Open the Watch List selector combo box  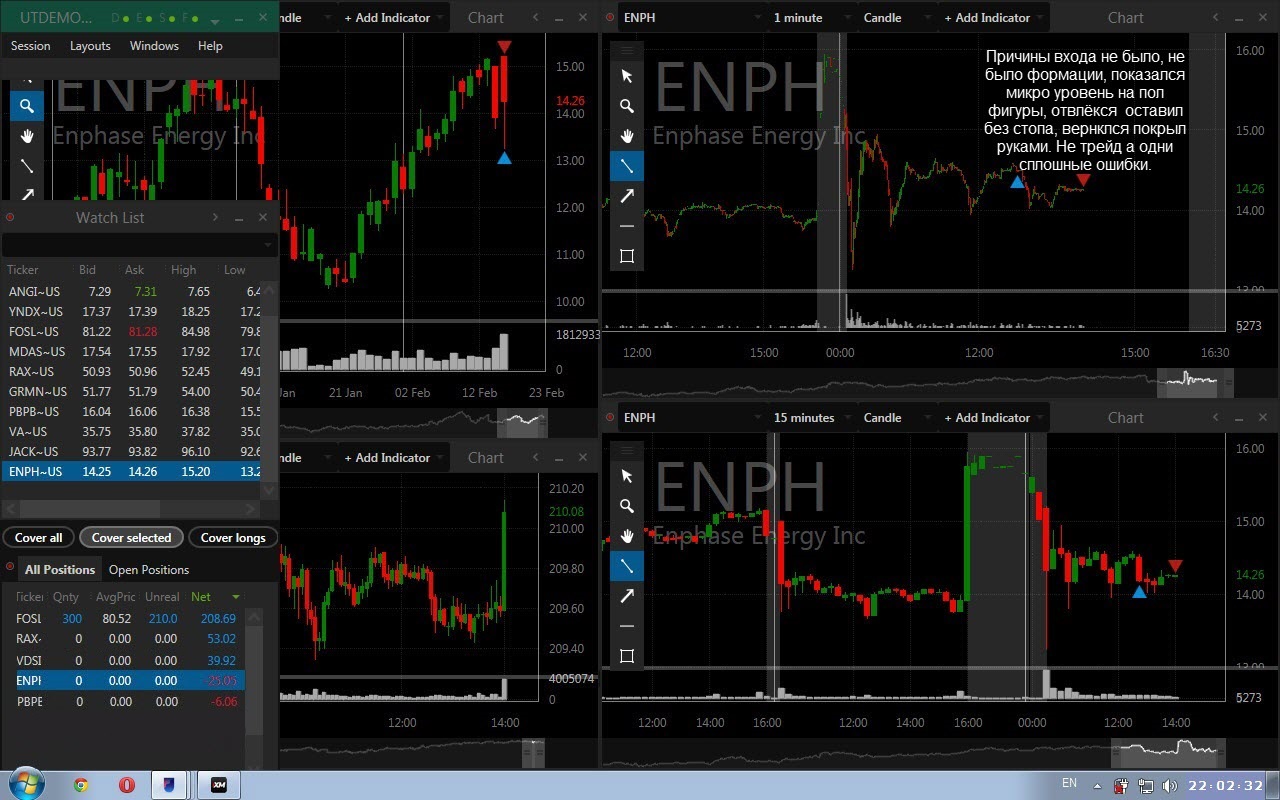(x=139, y=245)
